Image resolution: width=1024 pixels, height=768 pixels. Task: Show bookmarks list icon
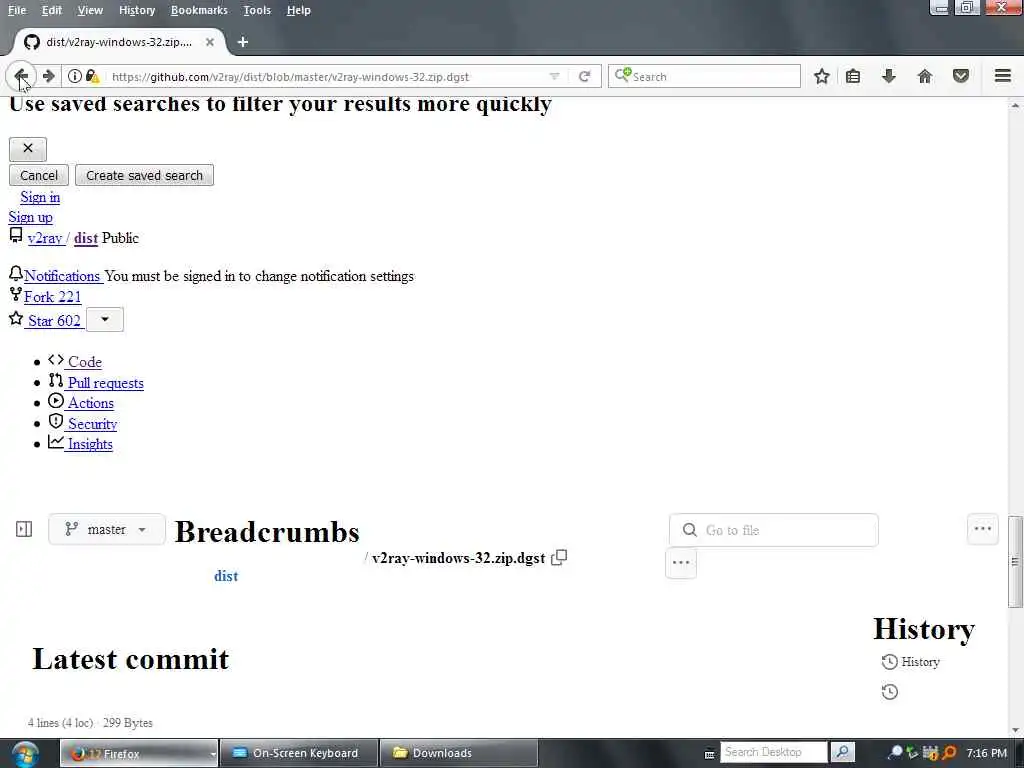852,76
